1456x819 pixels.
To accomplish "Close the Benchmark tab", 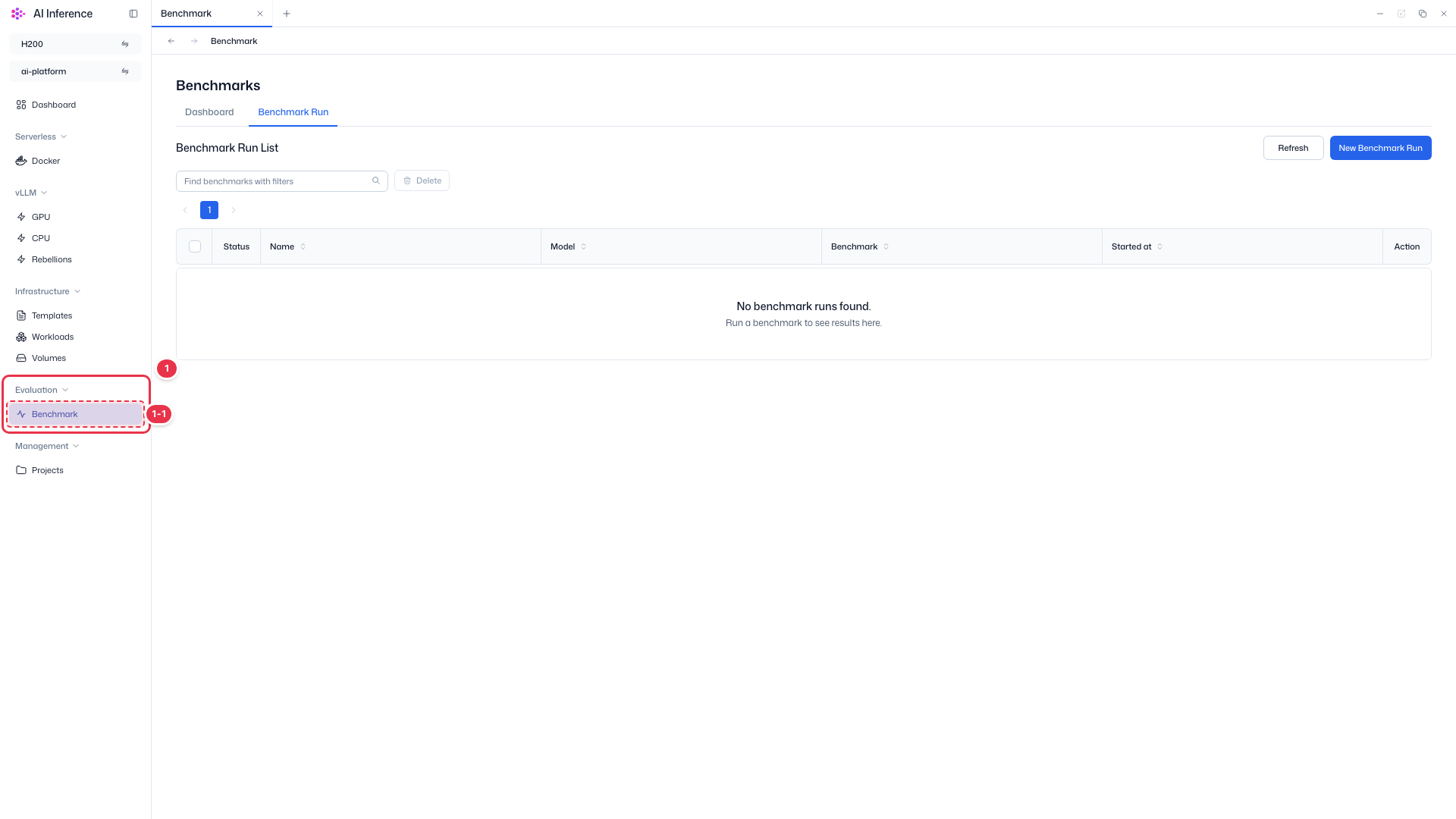I will [260, 14].
